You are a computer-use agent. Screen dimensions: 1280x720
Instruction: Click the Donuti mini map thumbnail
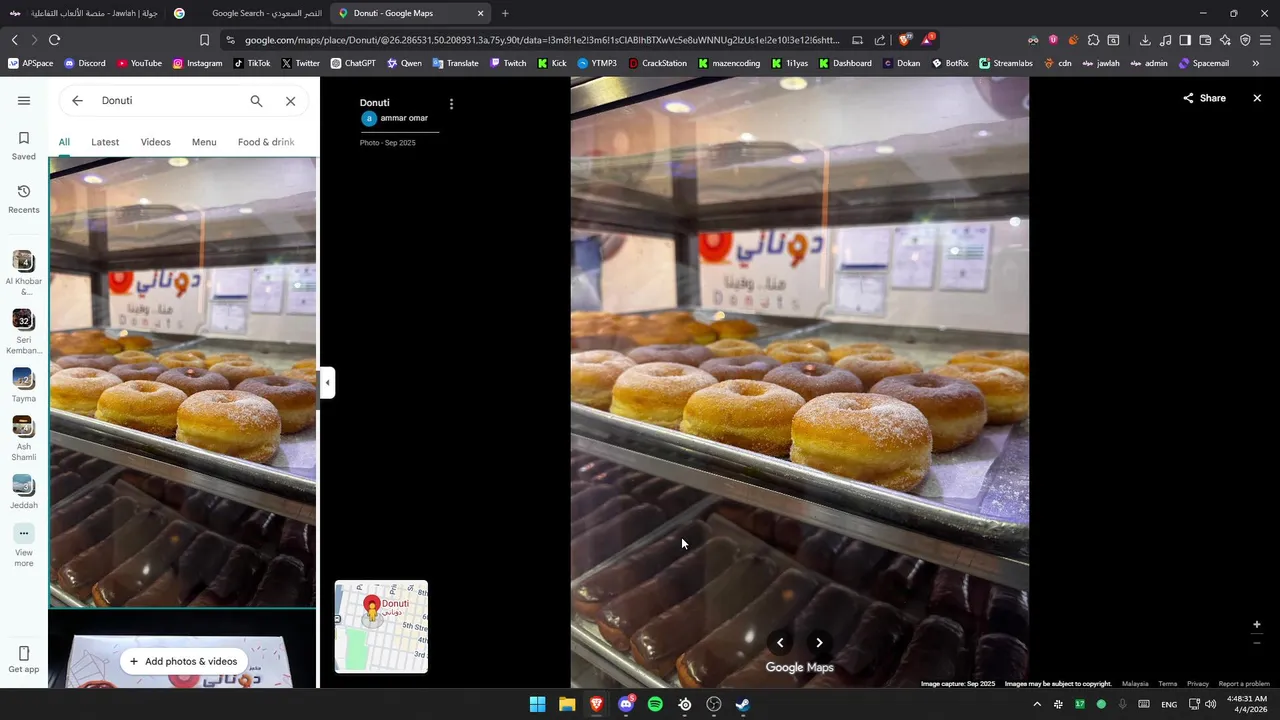(381, 627)
